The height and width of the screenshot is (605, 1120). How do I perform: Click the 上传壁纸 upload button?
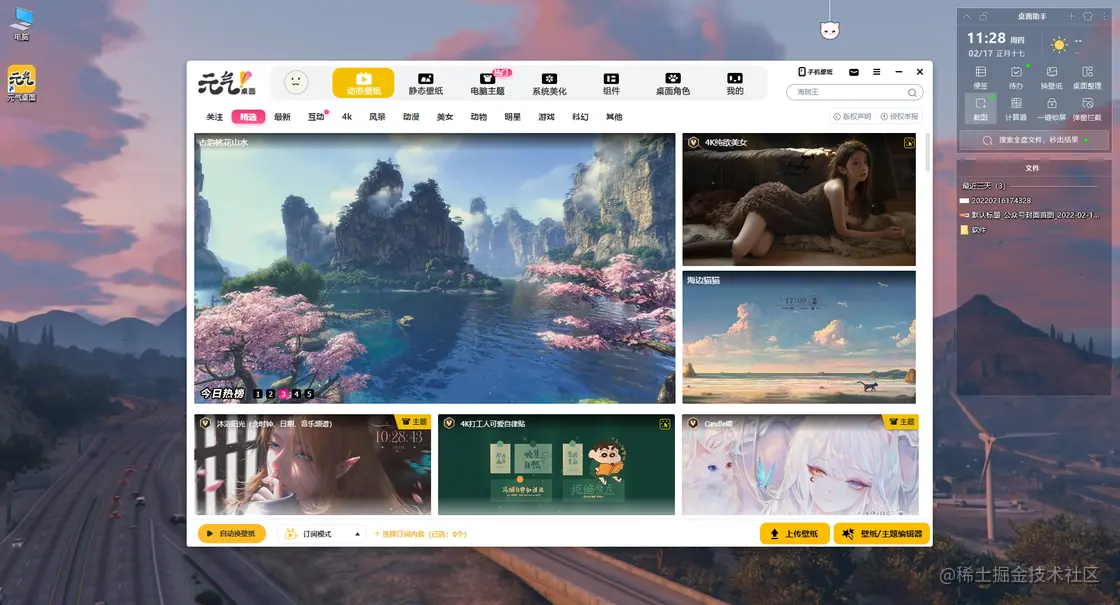tap(795, 533)
